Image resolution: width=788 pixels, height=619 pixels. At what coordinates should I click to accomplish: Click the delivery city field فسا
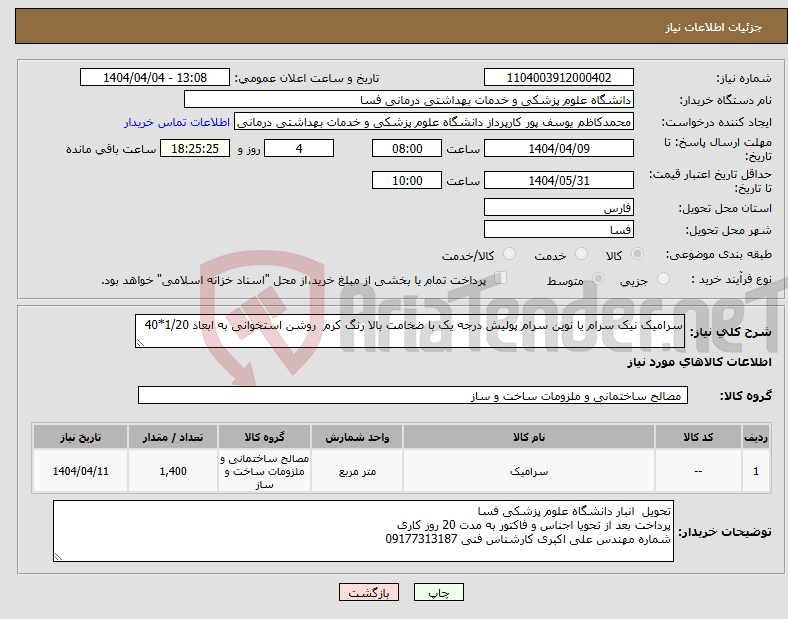click(x=559, y=230)
